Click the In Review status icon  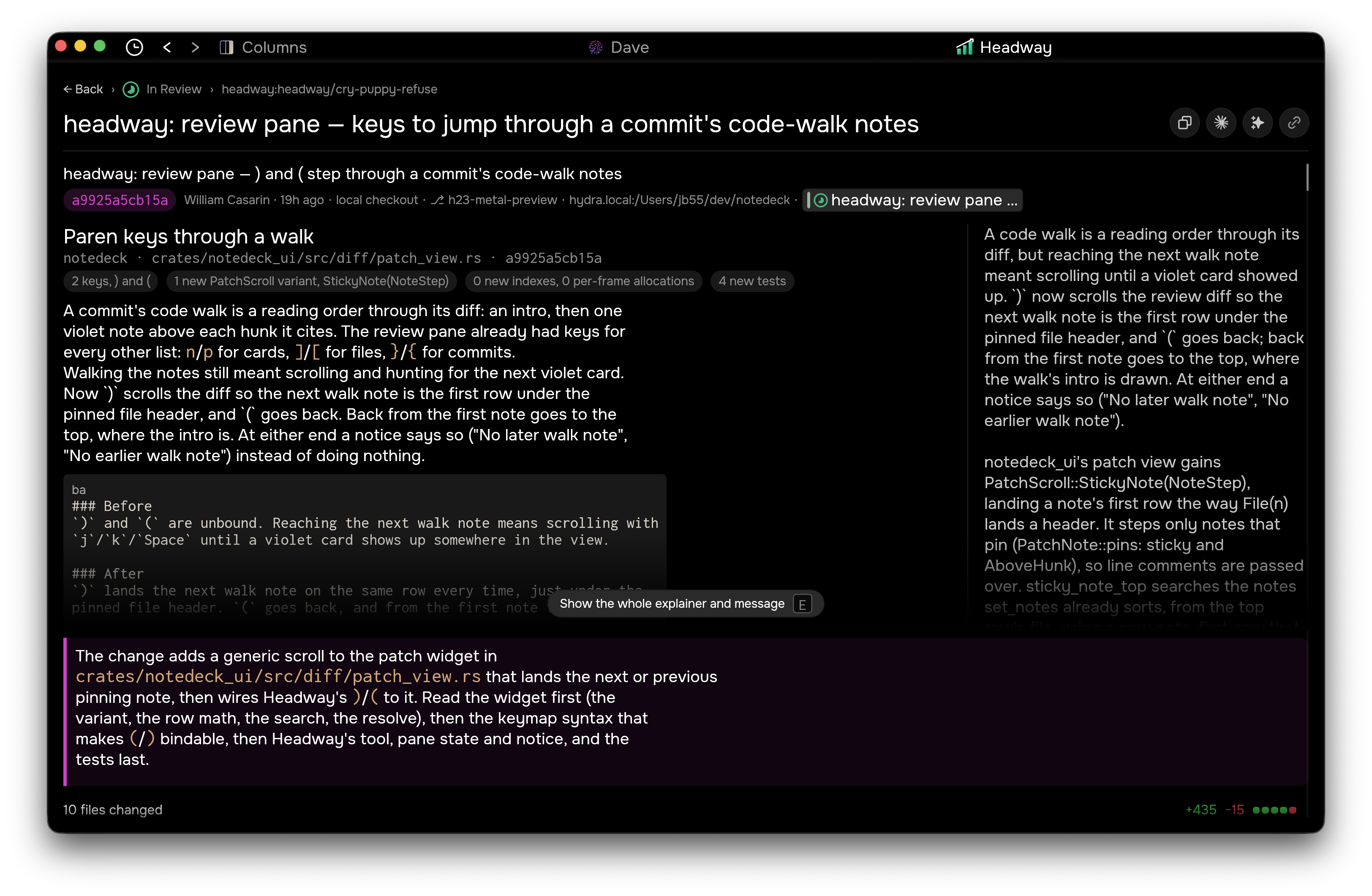[131, 90]
